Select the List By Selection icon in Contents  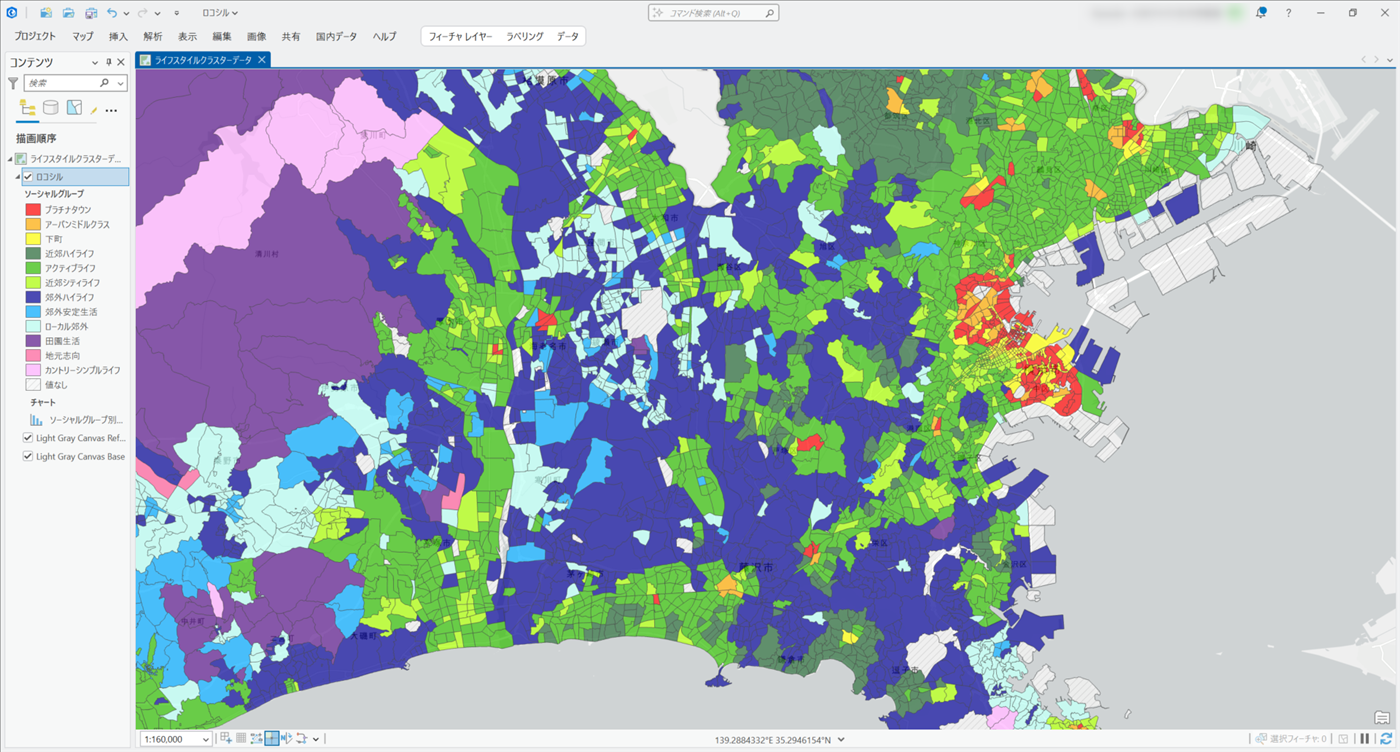74,109
